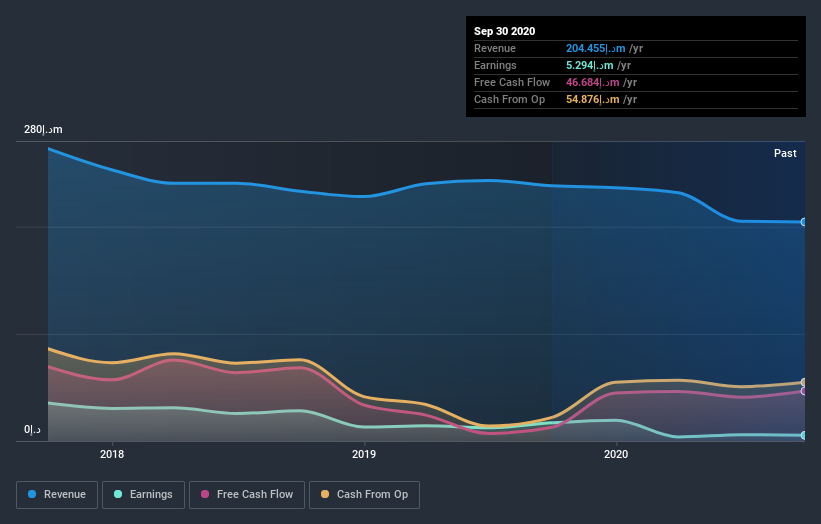Click the 0 y-axis label
The image size is (821, 524).
point(32,430)
